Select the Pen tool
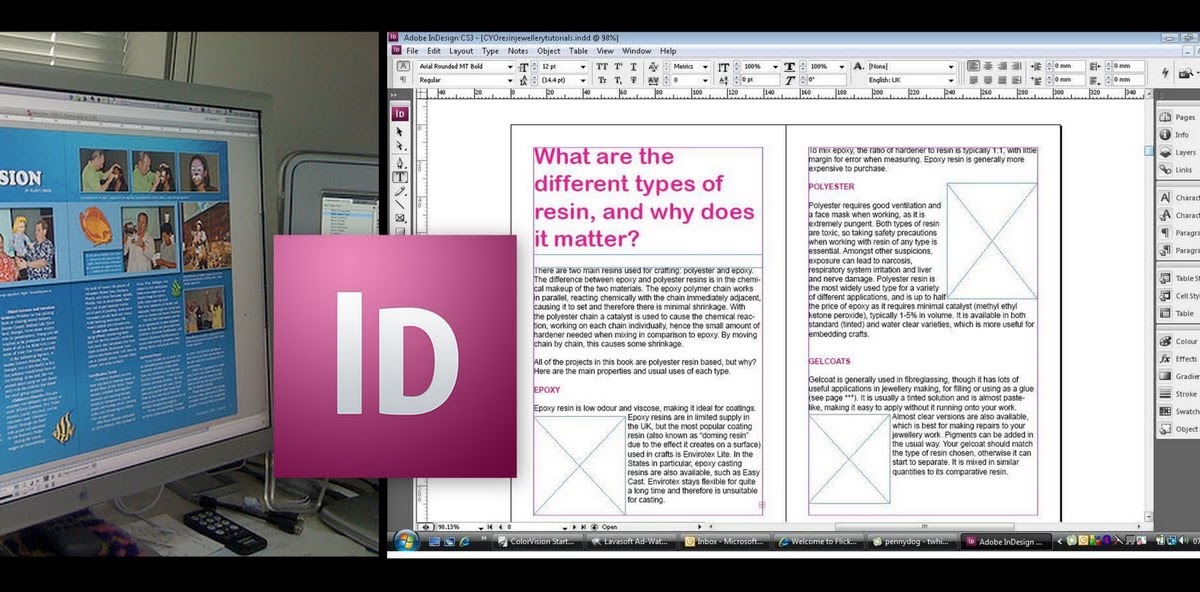Screen dimensions: 1200x592 click(400, 162)
